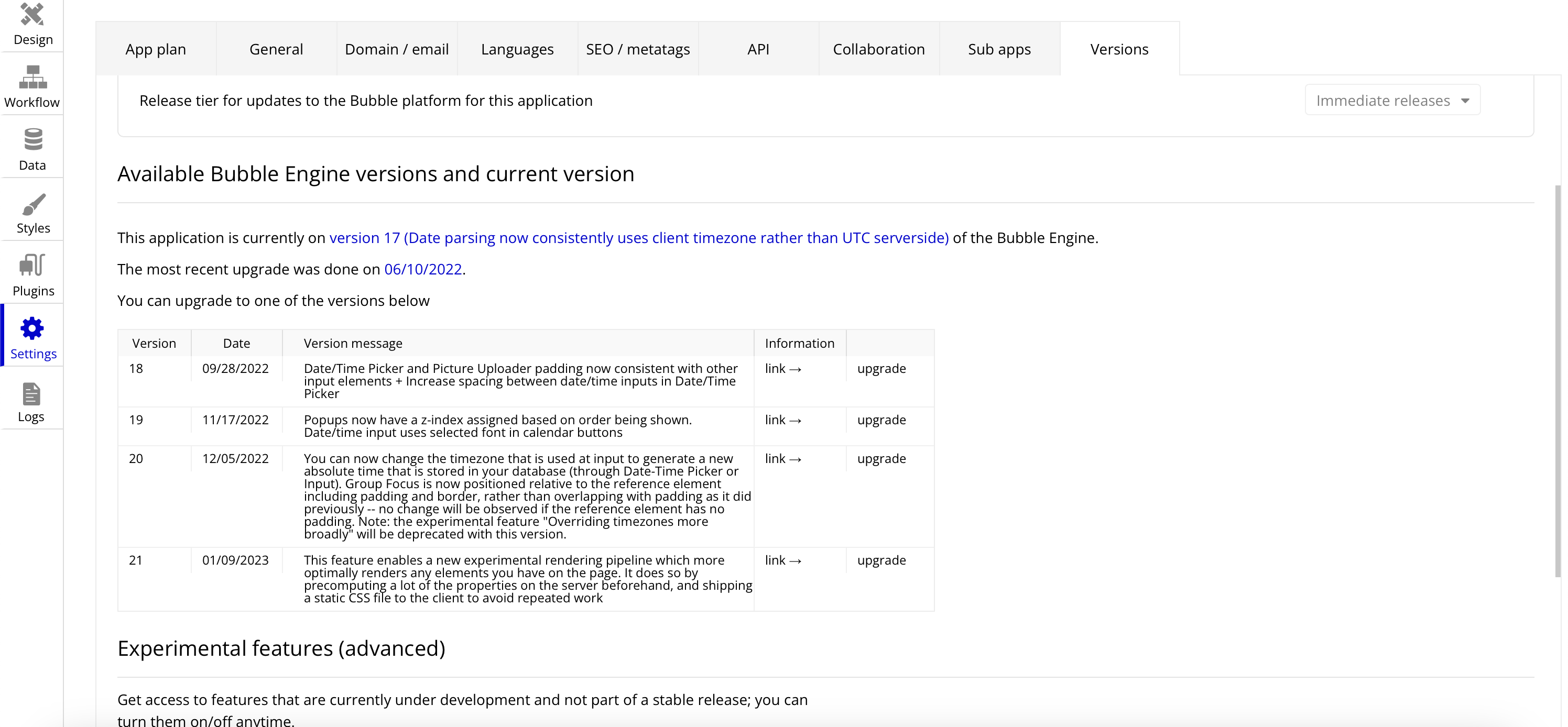
Task: Open the Collaboration tab
Action: (878, 49)
